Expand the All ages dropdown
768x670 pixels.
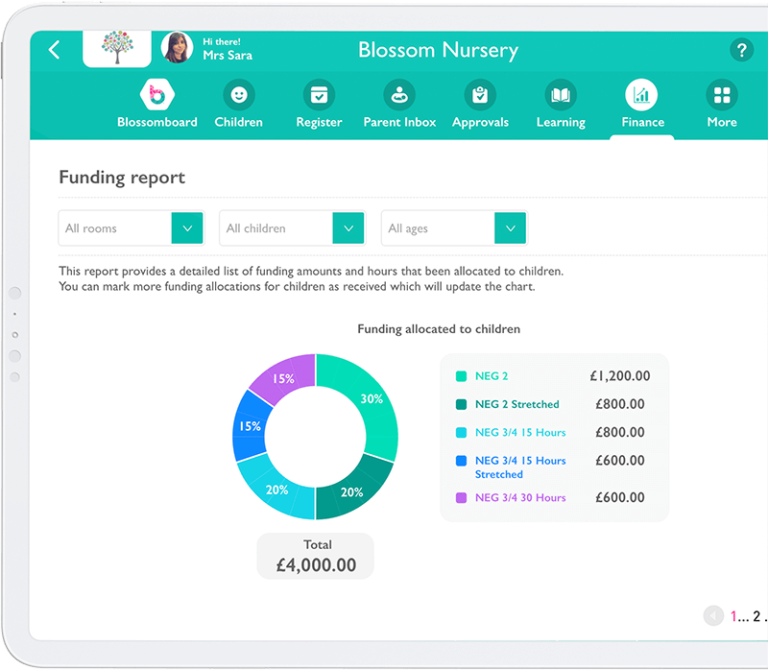coord(510,228)
